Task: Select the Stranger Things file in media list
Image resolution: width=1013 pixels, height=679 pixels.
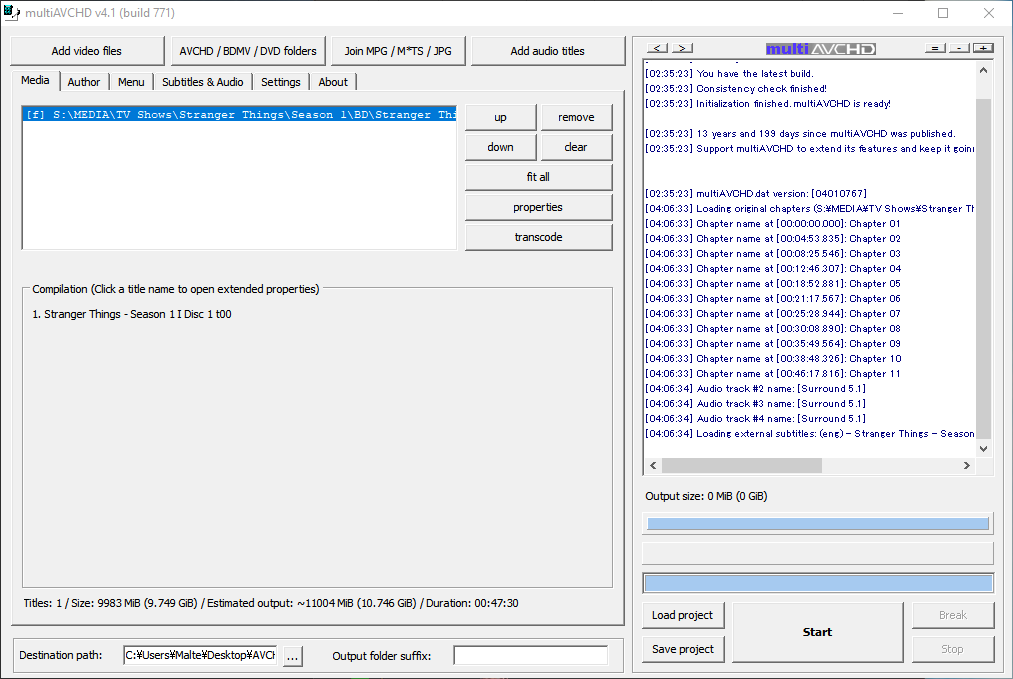Action: (x=240, y=115)
